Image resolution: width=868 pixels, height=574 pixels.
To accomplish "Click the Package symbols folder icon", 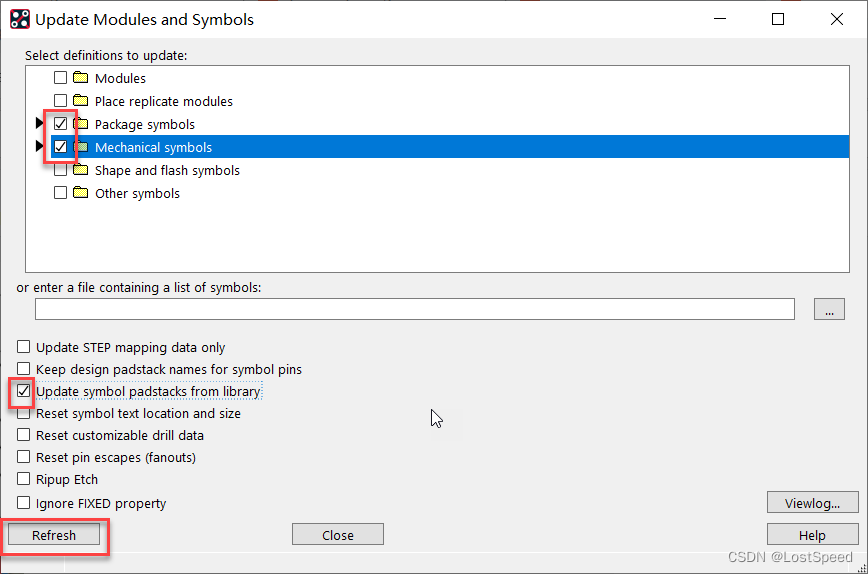I will [x=81, y=124].
